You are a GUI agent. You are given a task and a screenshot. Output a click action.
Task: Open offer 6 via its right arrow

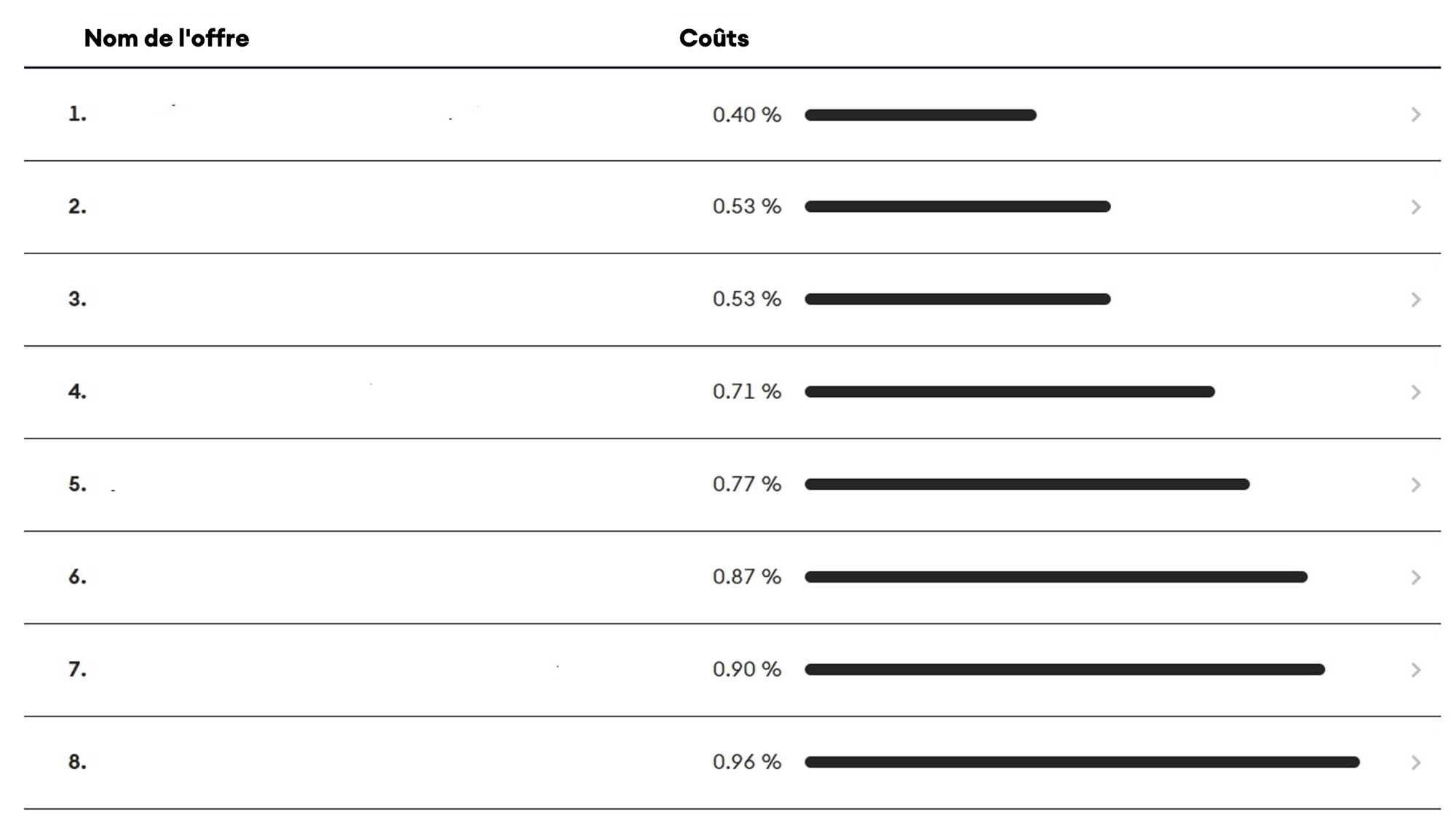tap(1416, 577)
